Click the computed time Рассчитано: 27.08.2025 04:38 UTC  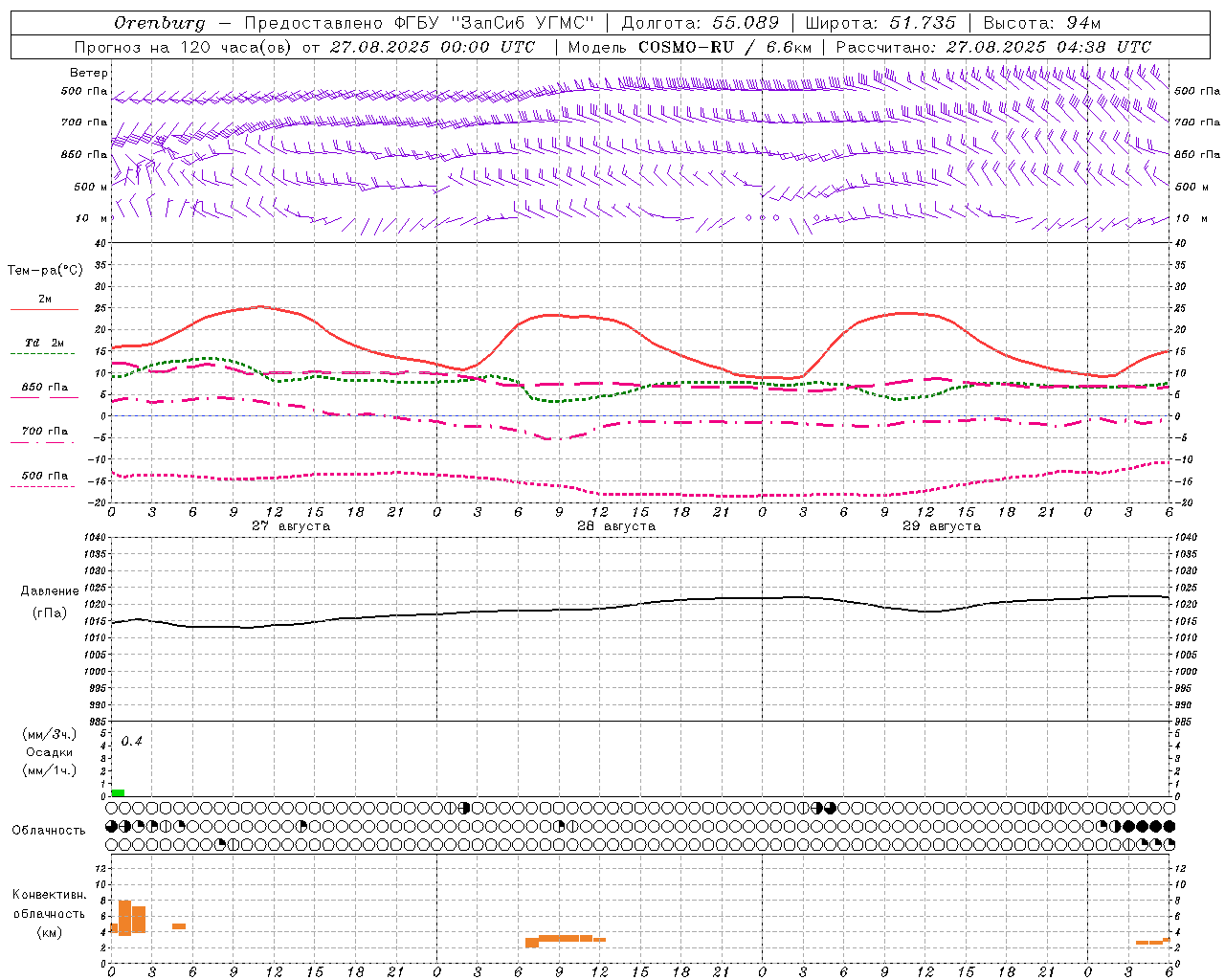coord(993,47)
